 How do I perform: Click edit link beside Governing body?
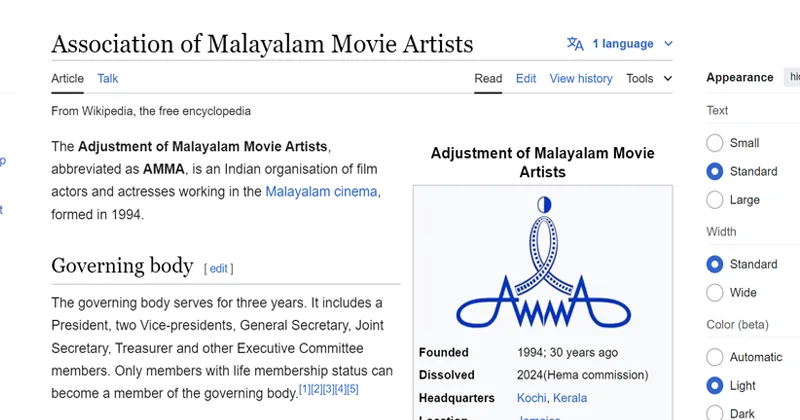pyautogui.click(x=218, y=268)
